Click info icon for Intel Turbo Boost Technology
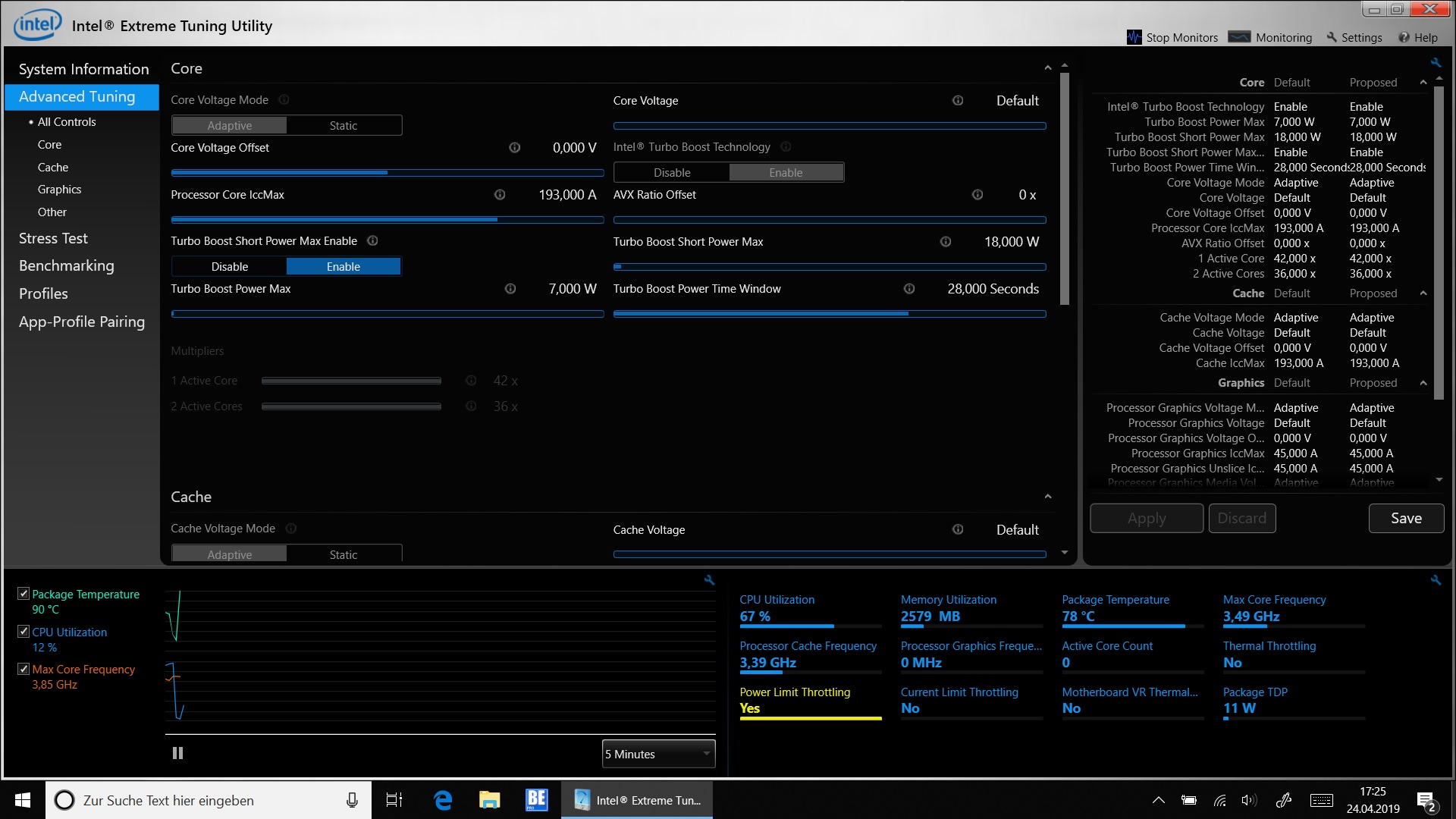Image resolution: width=1456 pixels, height=819 pixels. click(x=786, y=147)
